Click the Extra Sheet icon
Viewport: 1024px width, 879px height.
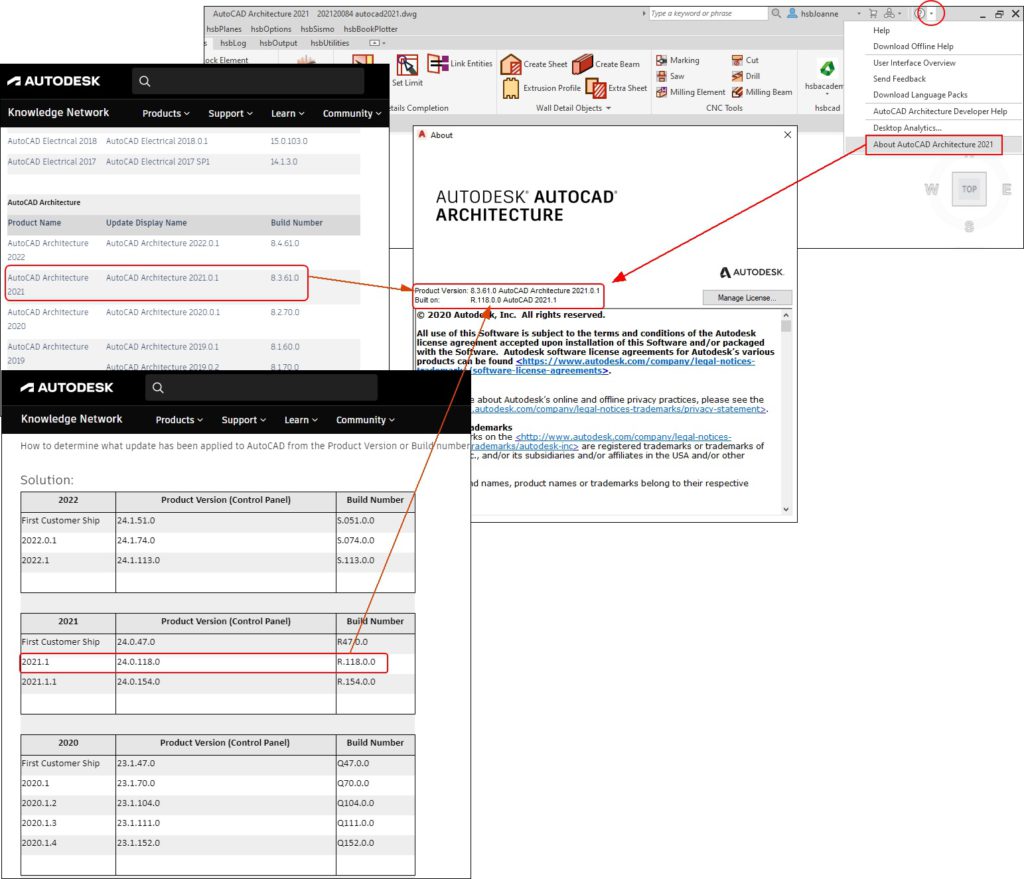point(596,88)
